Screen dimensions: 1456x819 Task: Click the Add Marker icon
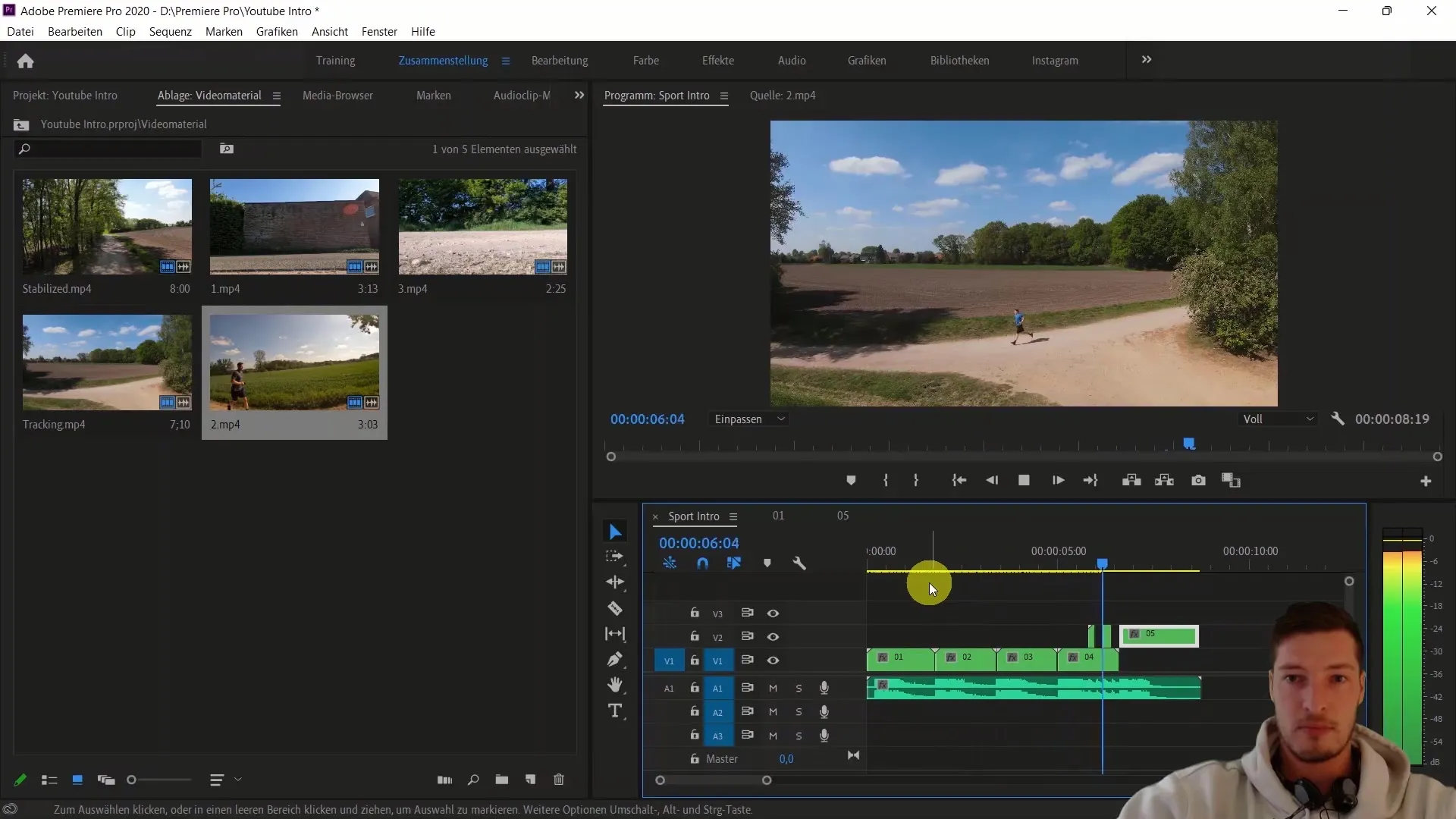[x=851, y=480]
